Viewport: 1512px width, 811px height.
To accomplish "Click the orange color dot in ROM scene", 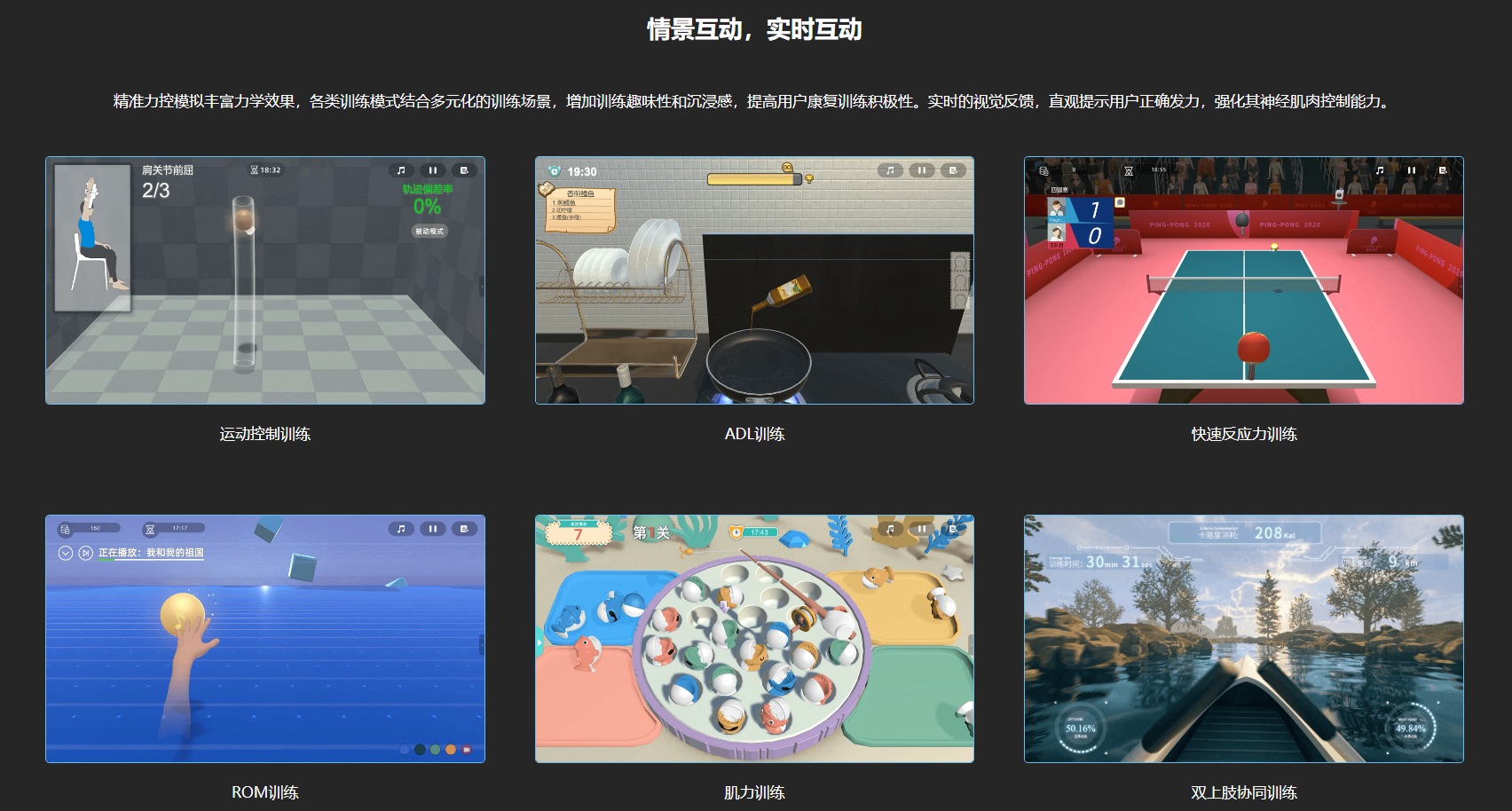I will click(x=451, y=750).
